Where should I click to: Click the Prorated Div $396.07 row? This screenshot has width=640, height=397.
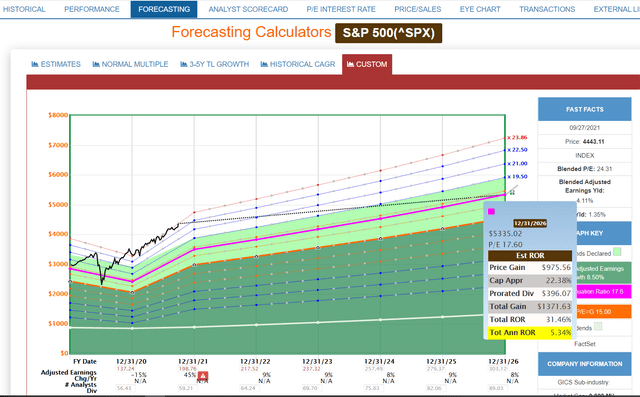[x=530, y=293]
